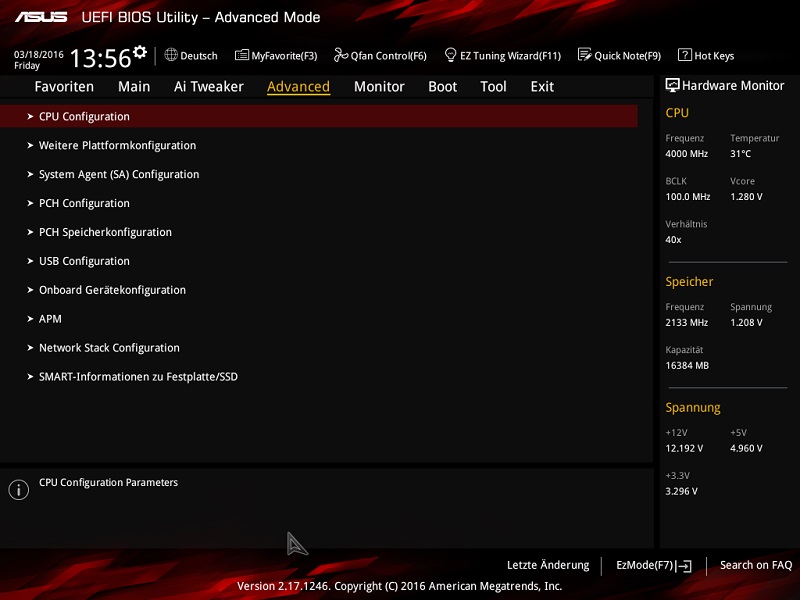Expand System Agent (SA) Configuration arrow
This screenshot has width=800, height=600.
(x=30, y=174)
